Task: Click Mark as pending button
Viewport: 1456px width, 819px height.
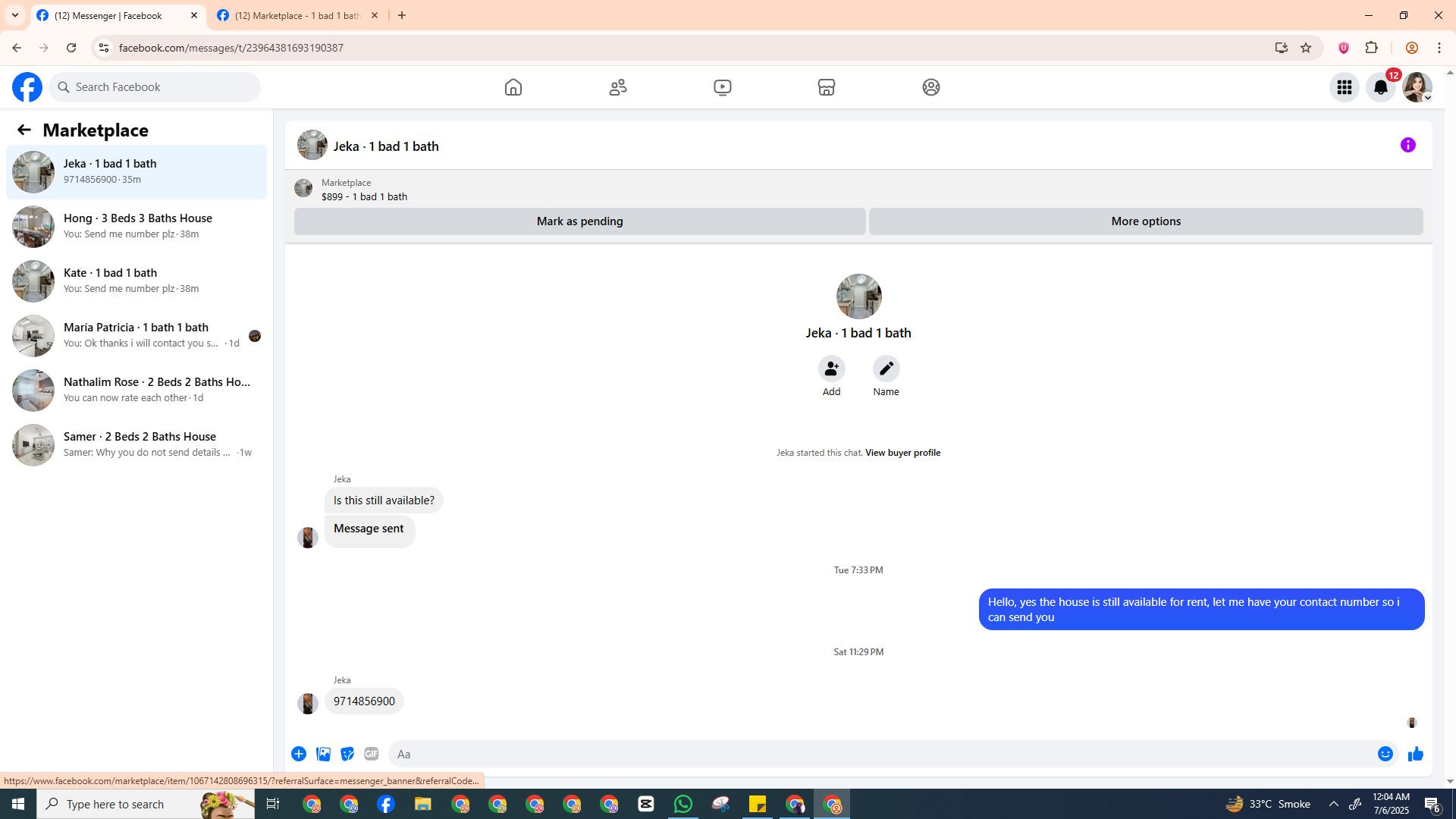Action: pos(579,221)
